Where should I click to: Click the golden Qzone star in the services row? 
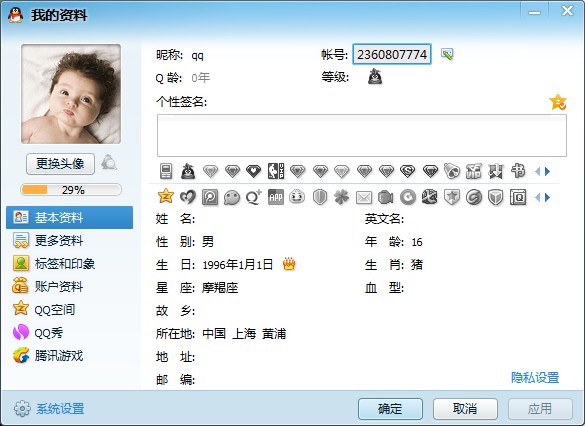(166, 197)
